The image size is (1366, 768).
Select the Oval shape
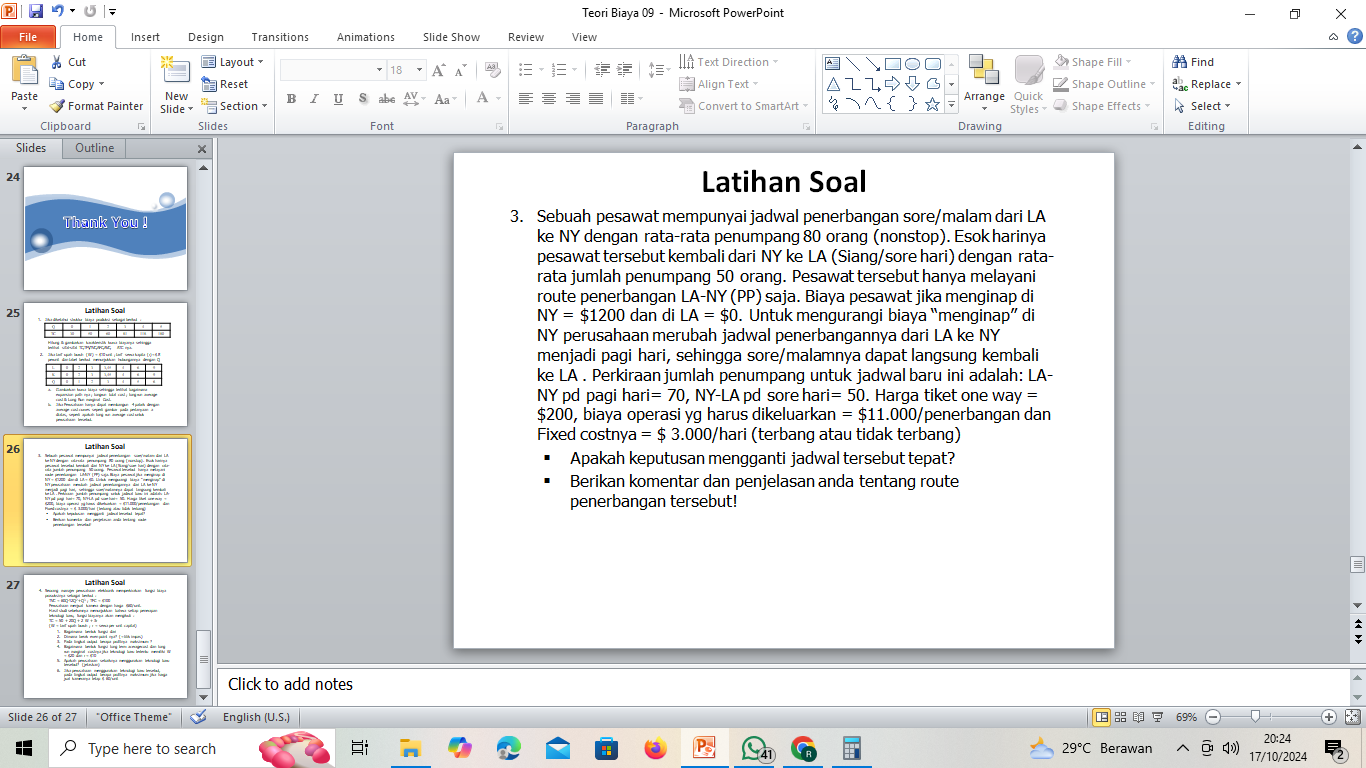click(x=912, y=63)
